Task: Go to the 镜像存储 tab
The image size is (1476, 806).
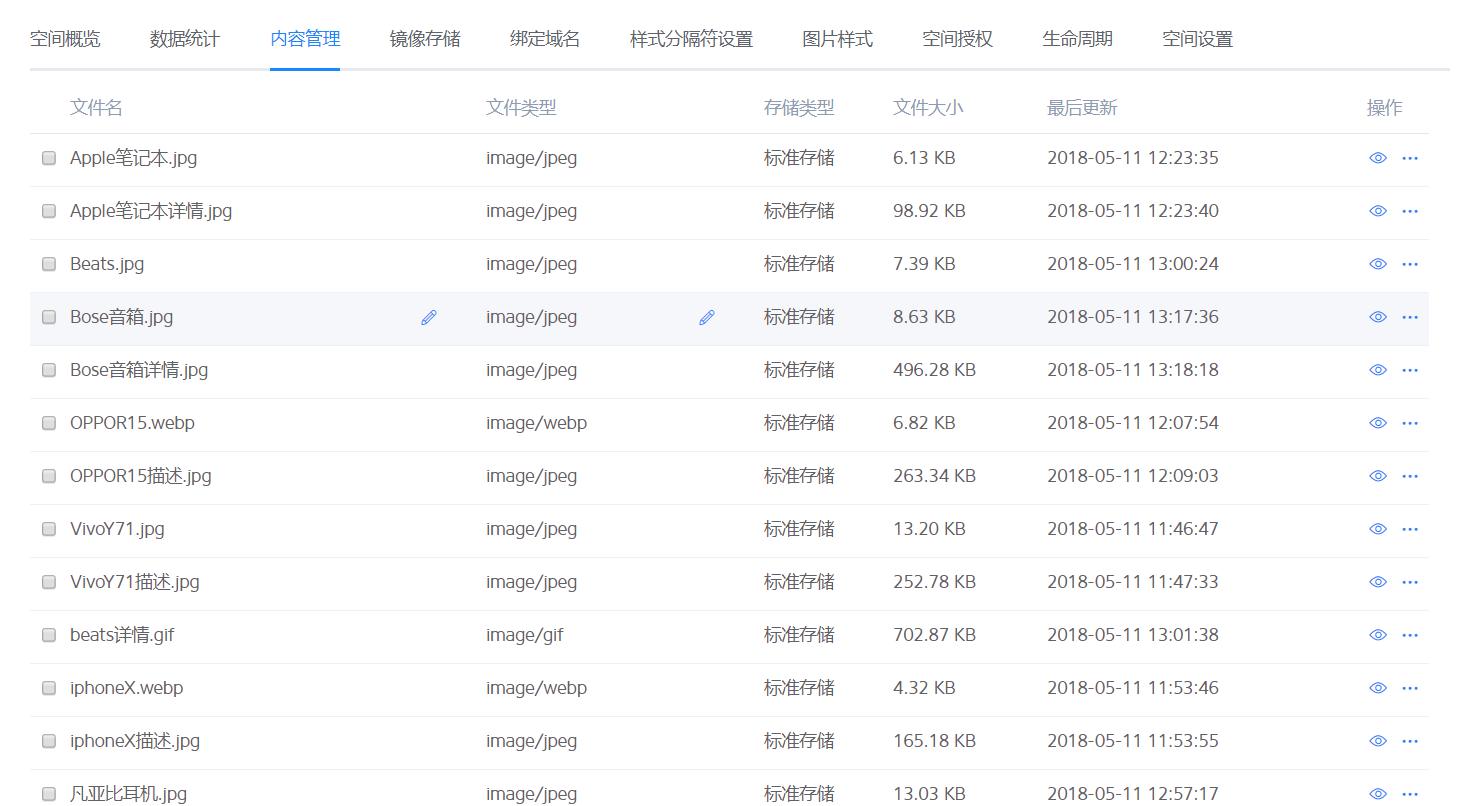Action: pyautogui.click(x=425, y=39)
